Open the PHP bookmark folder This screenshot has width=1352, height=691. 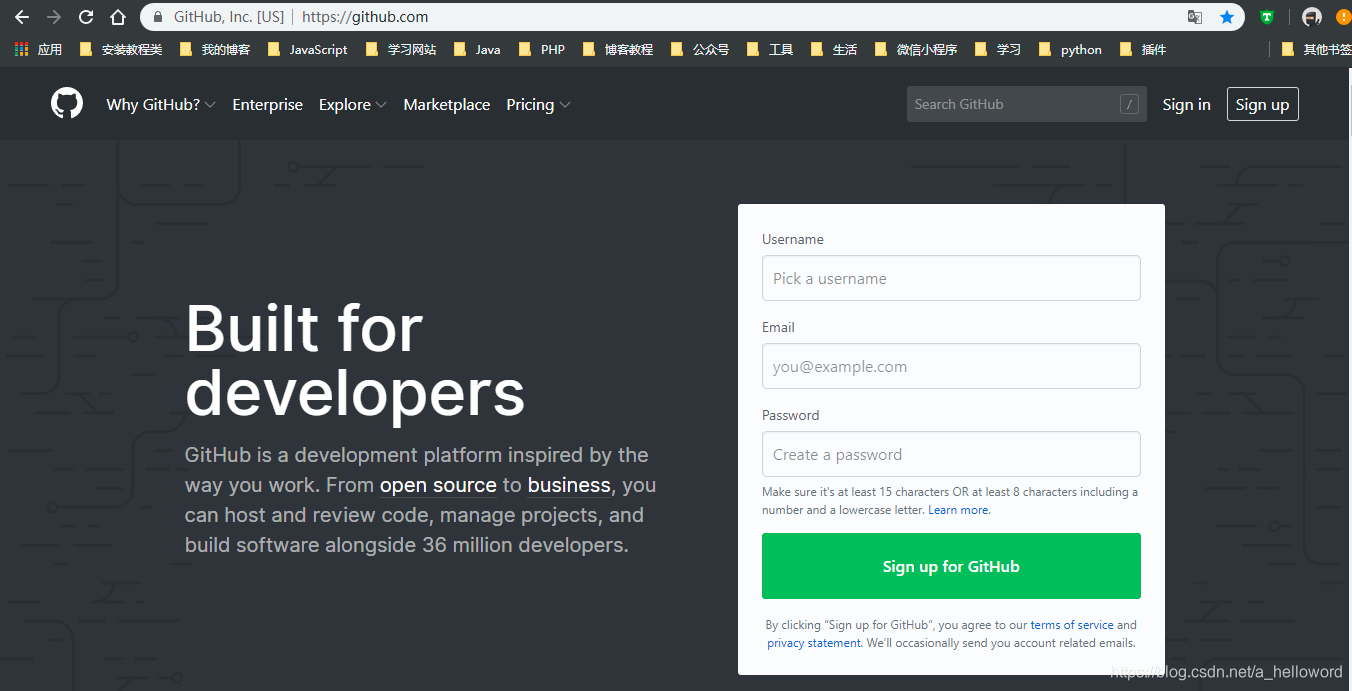pos(542,49)
